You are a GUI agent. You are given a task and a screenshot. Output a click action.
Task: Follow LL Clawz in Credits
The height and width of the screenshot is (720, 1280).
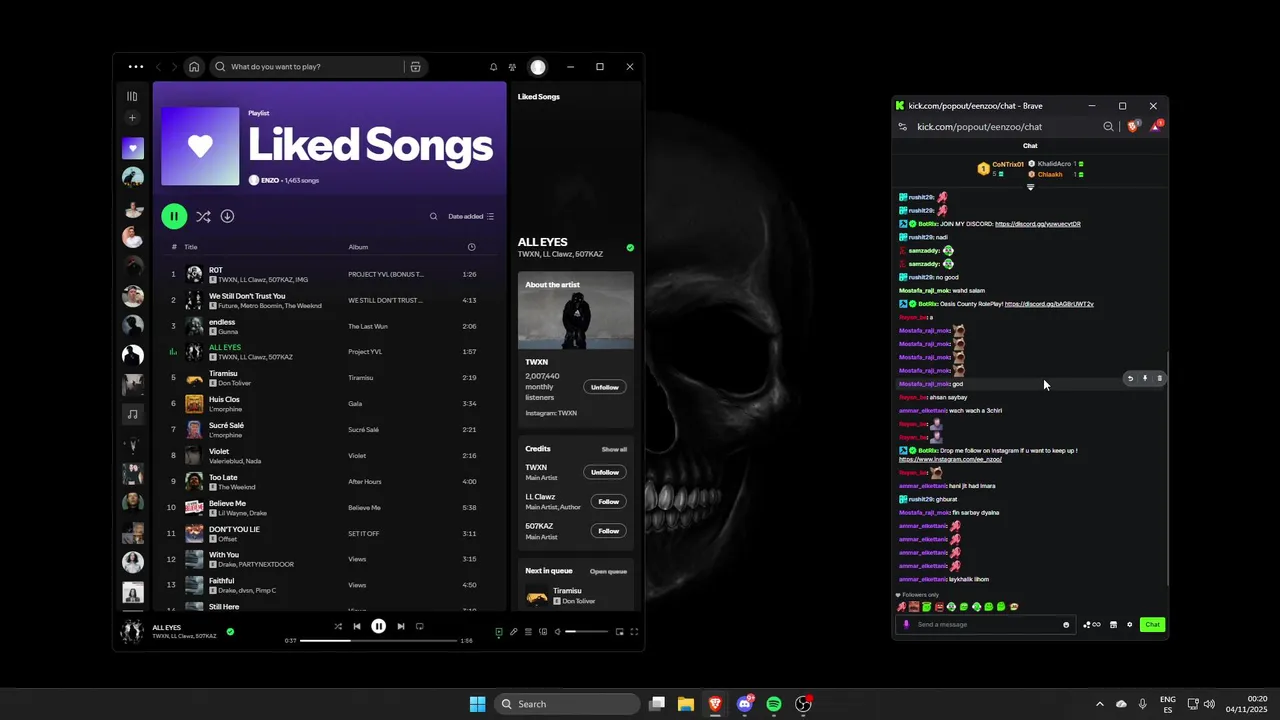click(x=608, y=501)
